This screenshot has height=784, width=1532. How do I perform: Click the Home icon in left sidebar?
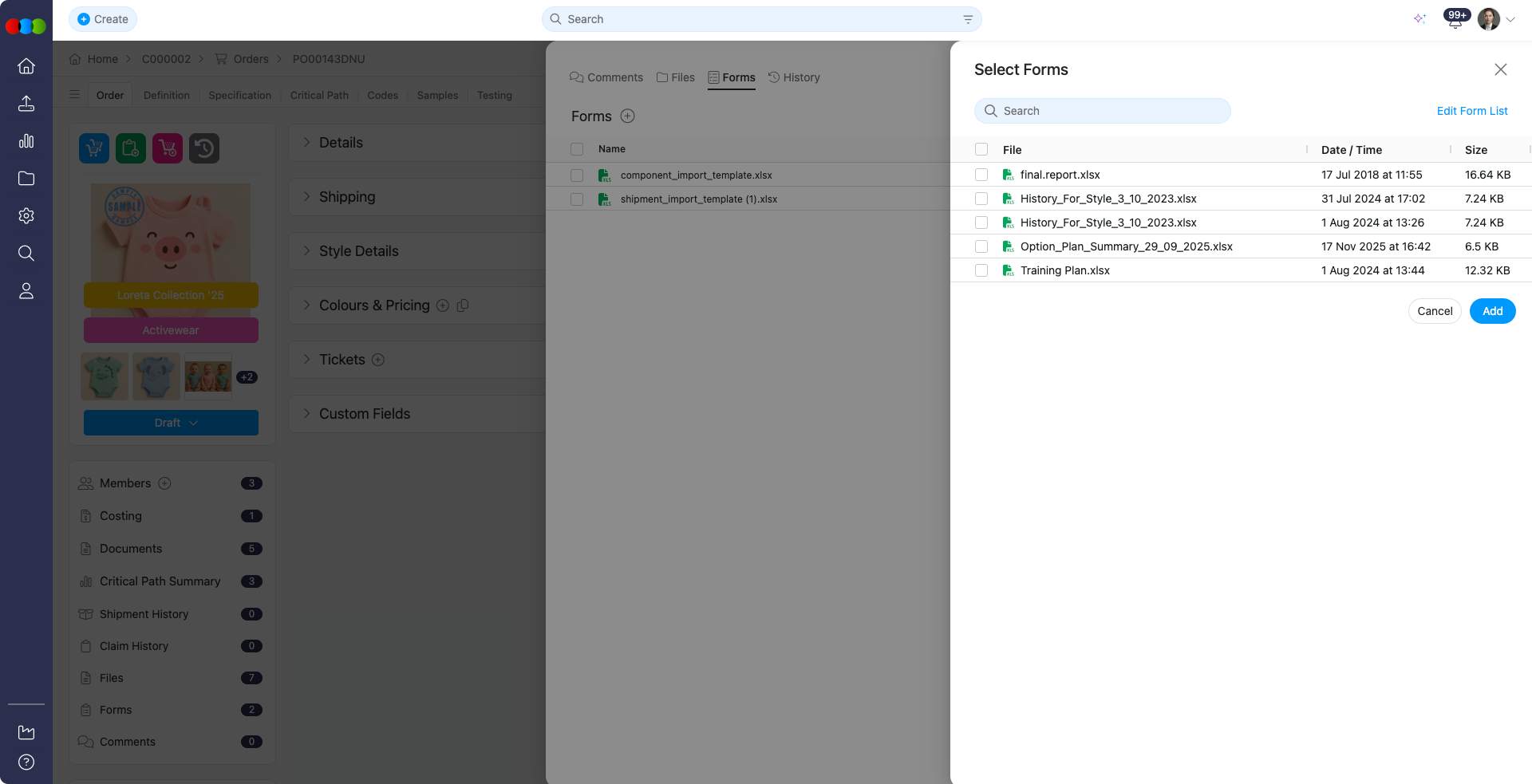click(x=26, y=66)
